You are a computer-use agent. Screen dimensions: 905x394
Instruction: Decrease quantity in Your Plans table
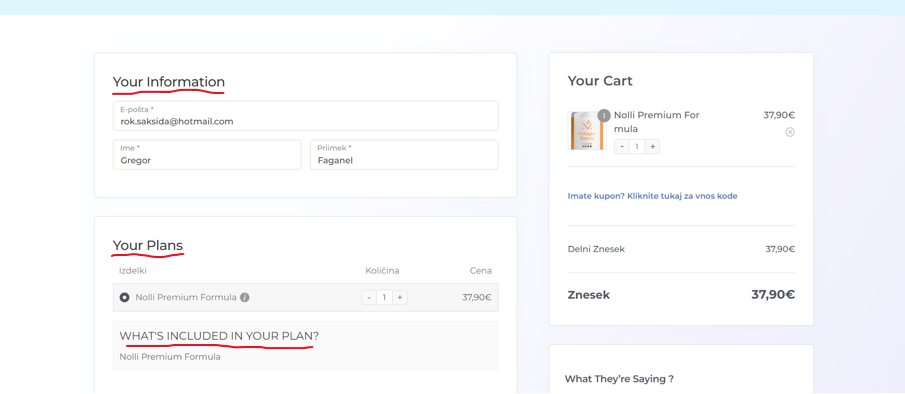click(x=369, y=298)
